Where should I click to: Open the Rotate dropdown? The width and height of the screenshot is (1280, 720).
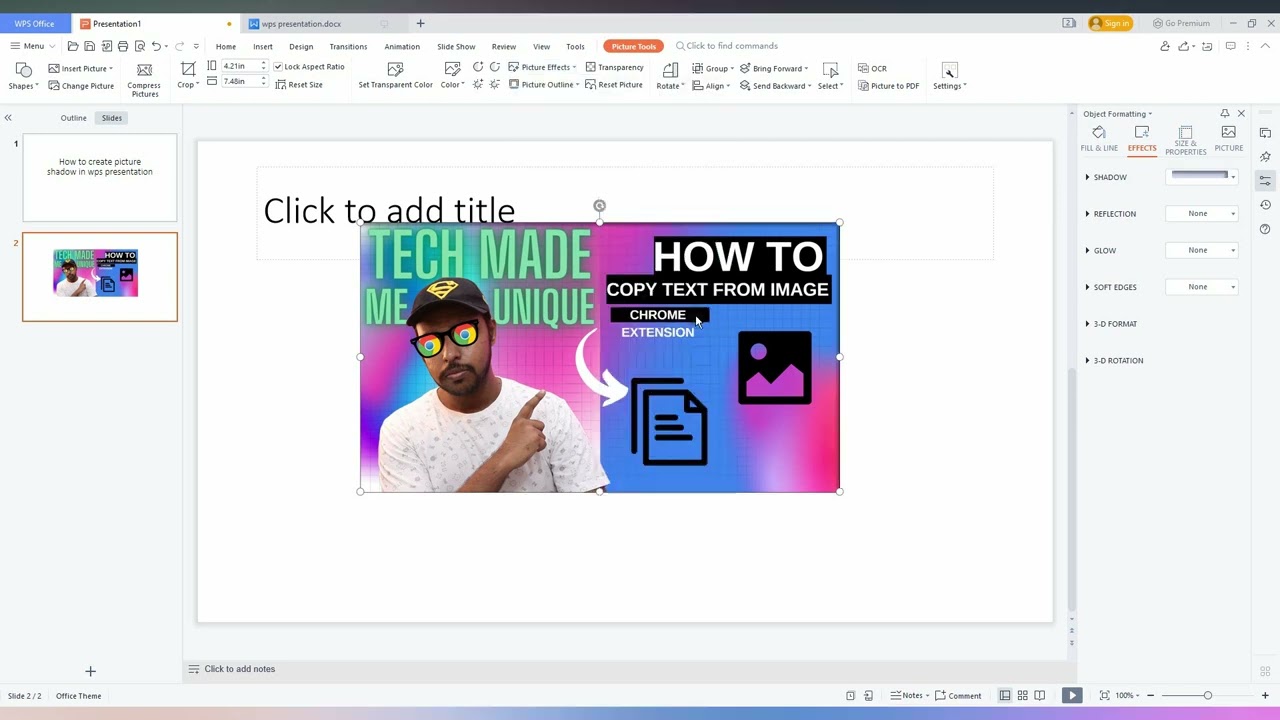point(670,76)
